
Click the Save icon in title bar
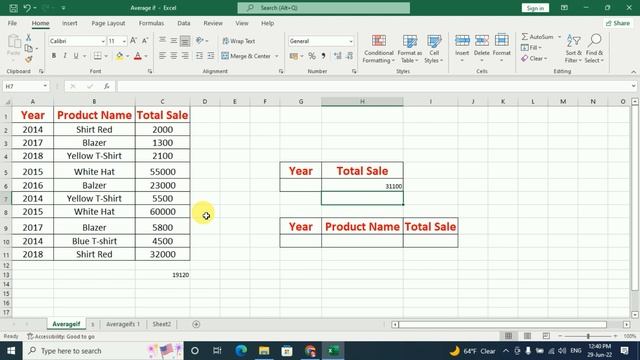(13, 8)
